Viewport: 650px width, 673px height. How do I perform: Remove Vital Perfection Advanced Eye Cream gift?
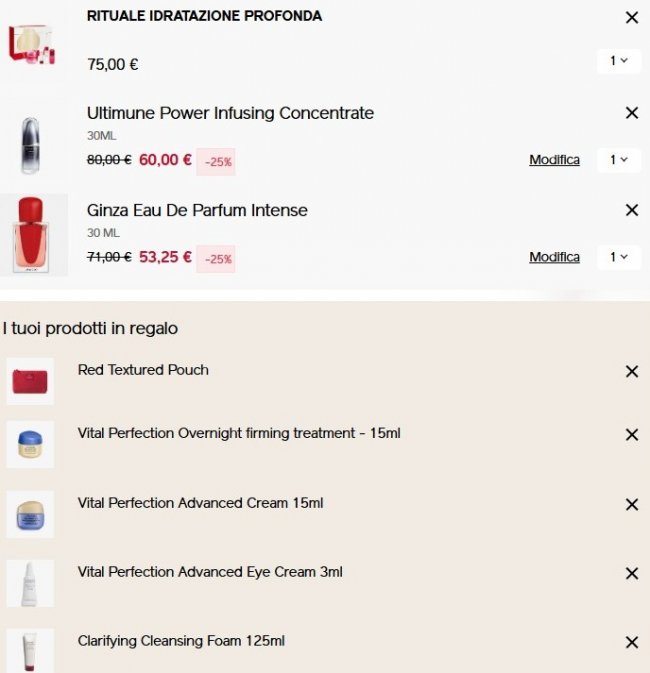(631, 574)
